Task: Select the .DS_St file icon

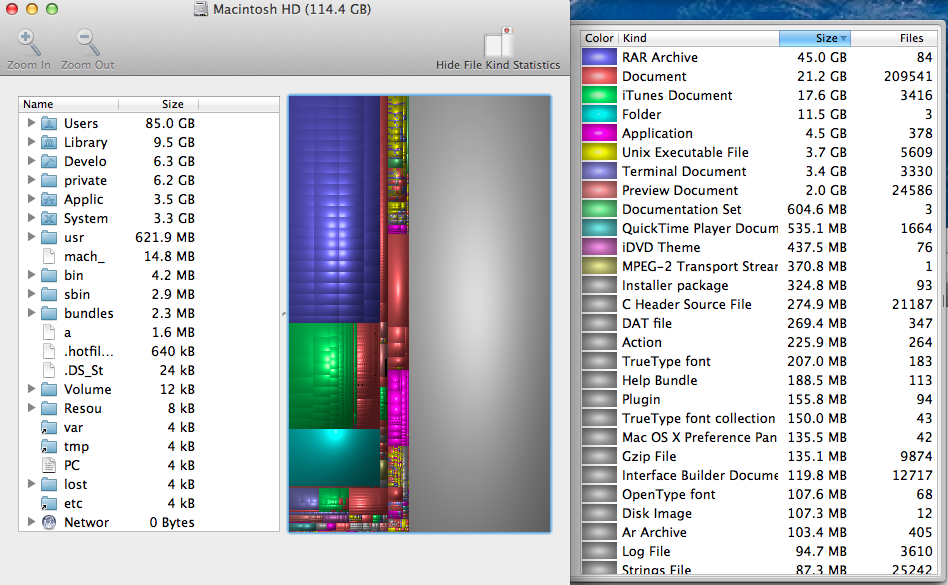Action: click(x=49, y=370)
